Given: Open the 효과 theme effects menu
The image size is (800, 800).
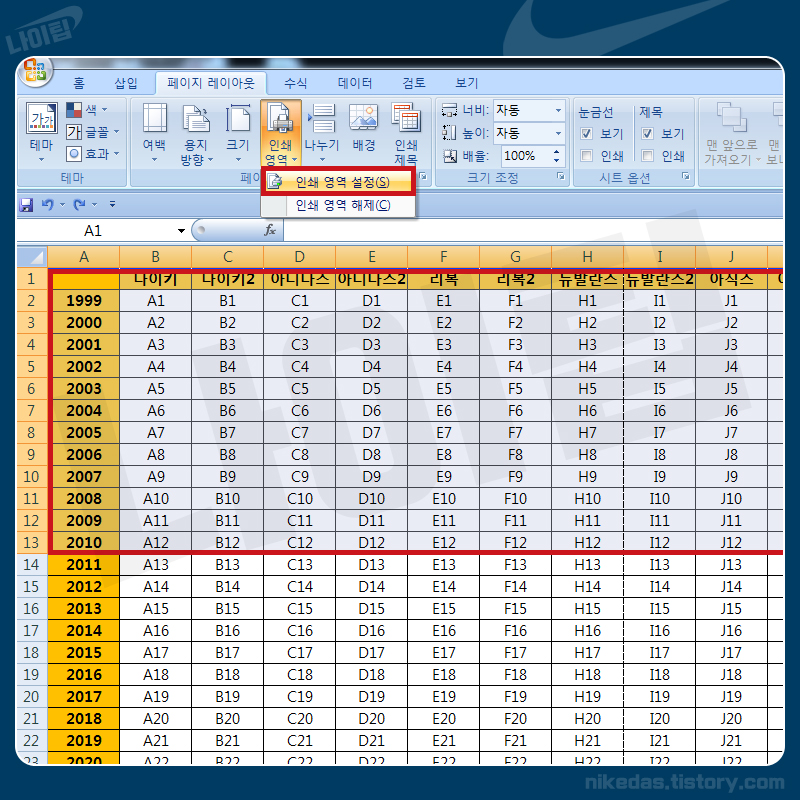Looking at the screenshot, I should [93, 154].
